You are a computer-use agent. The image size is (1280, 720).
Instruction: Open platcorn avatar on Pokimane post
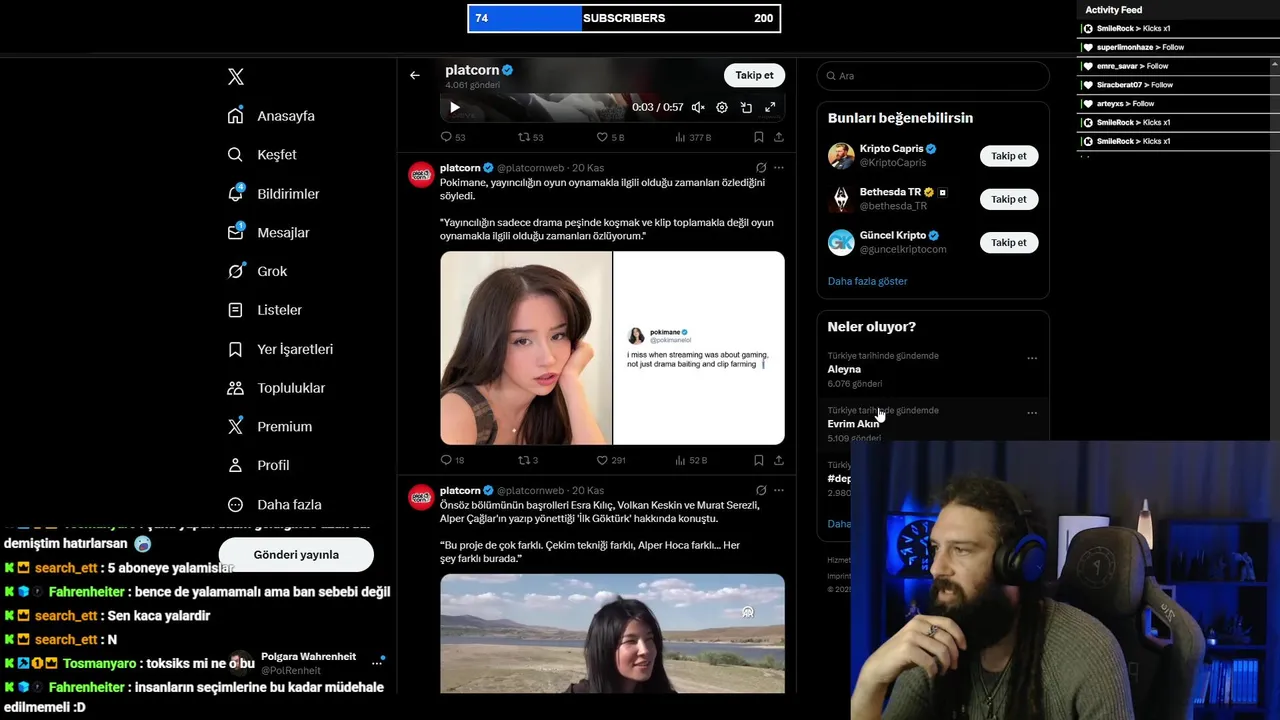pyautogui.click(x=421, y=175)
